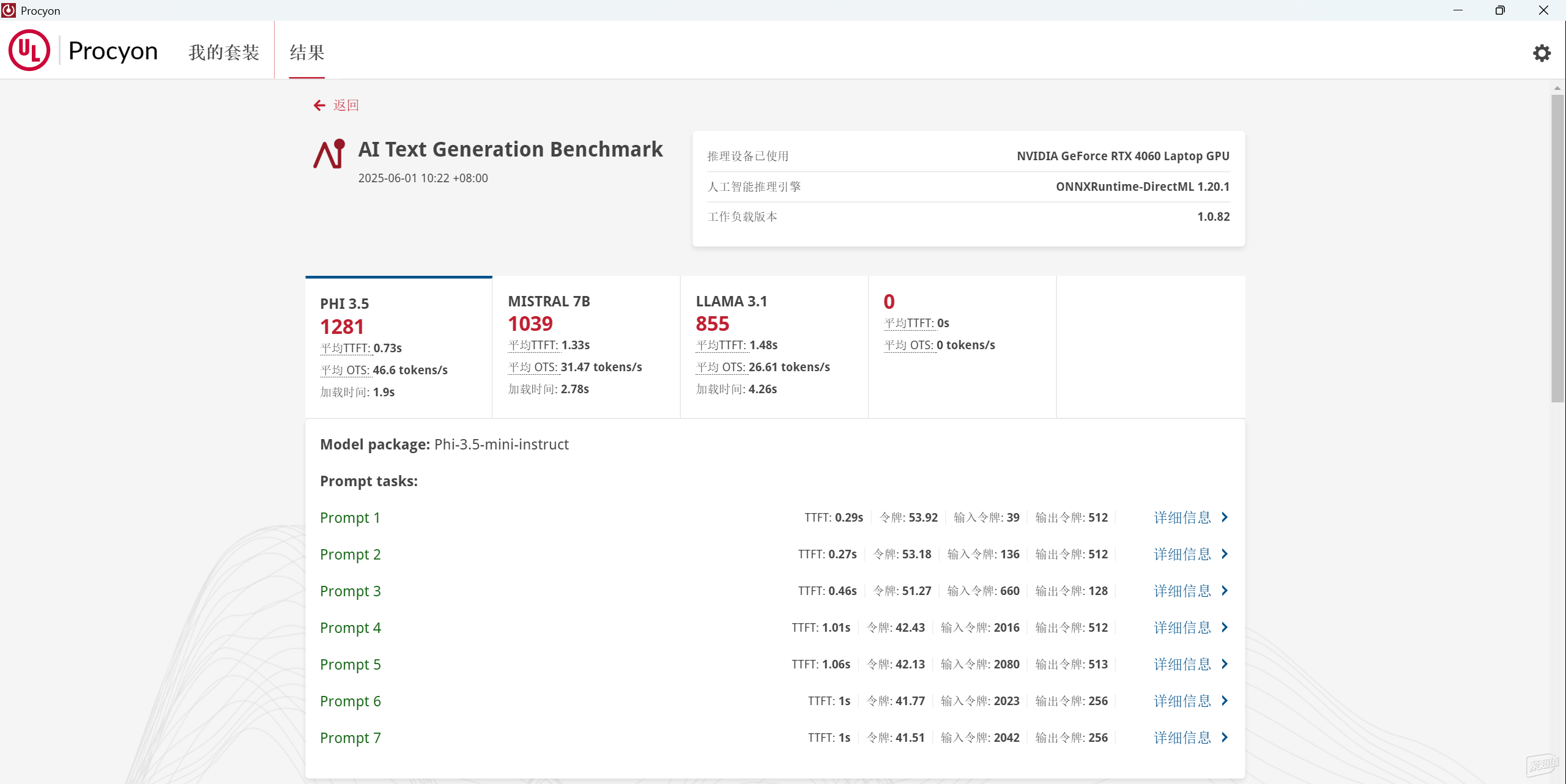Click the Procyon title bar app icon
This screenshot has height=784, width=1566.
click(x=9, y=10)
